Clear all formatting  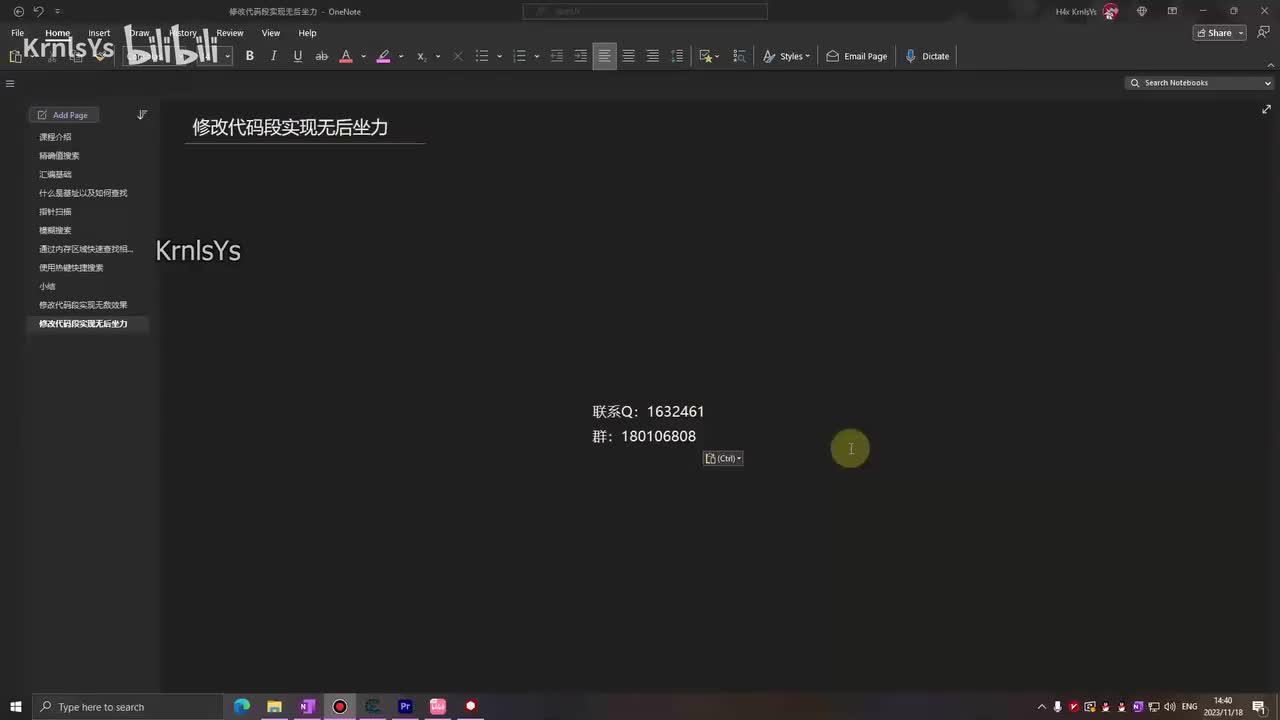(x=458, y=56)
